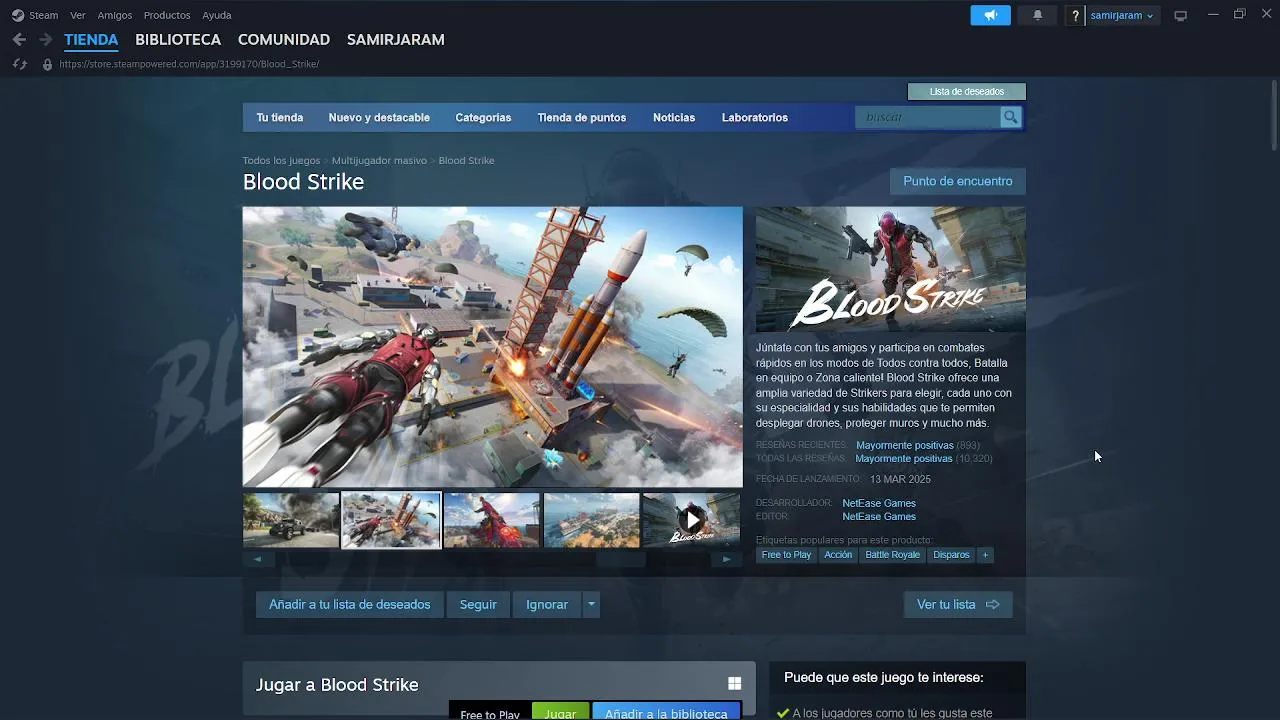
Task: Open the Tu tienda store menu
Action: [x=280, y=117]
